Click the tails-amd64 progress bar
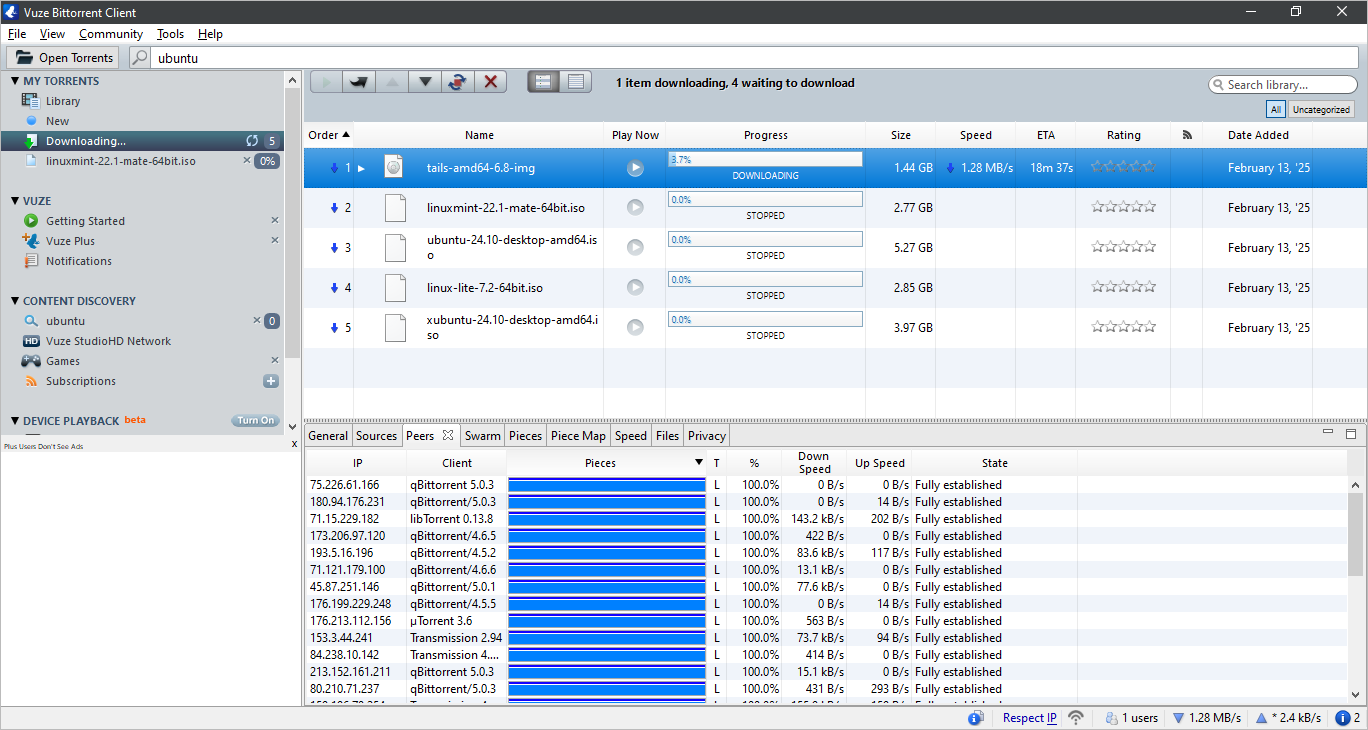This screenshot has height=730, width=1368. [x=765, y=160]
